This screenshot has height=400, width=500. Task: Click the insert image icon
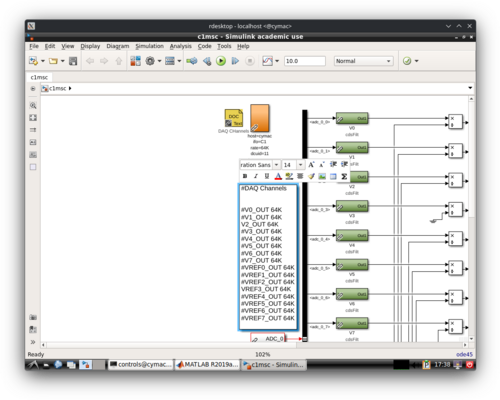[x=322, y=176]
